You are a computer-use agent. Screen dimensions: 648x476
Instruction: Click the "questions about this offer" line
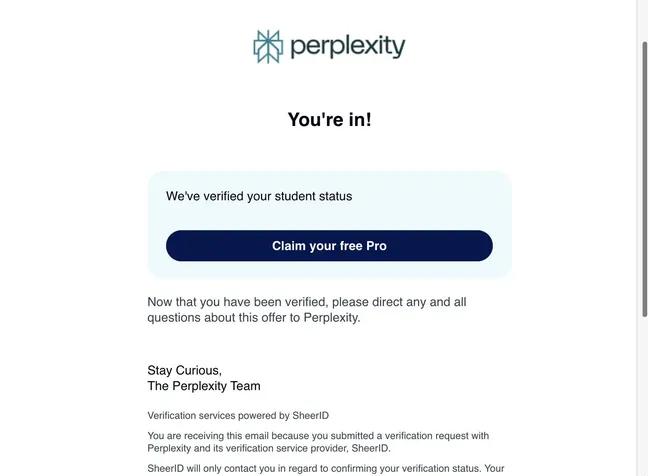[254, 318]
